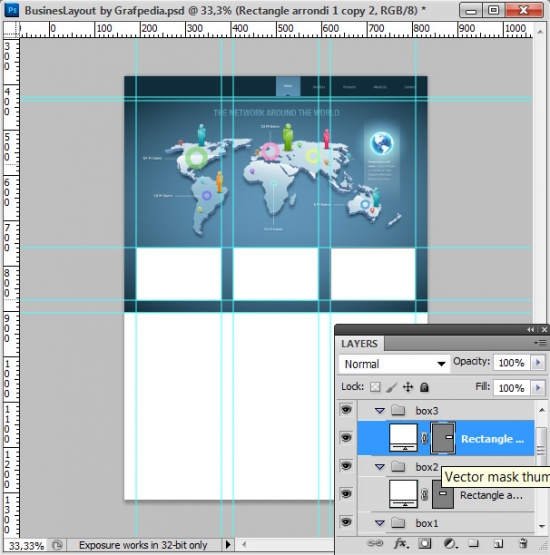Screen dimensions: 550x555
Task: Minimize the document window
Action: pyautogui.click(x=471, y=10)
